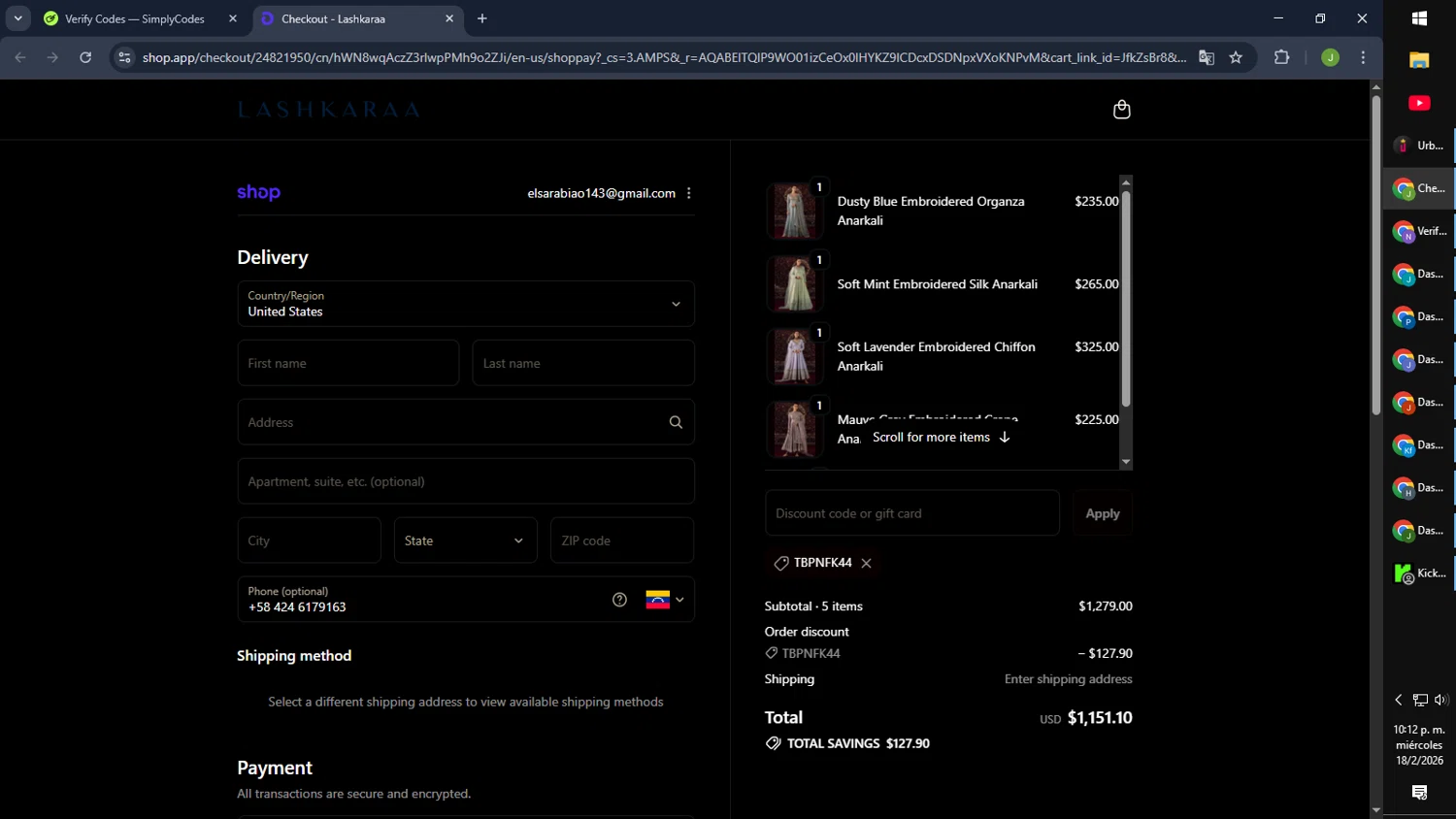Click the ZIP code field
The height and width of the screenshot is (819, 1456).
pyautogui.click(x=622, y=541)
